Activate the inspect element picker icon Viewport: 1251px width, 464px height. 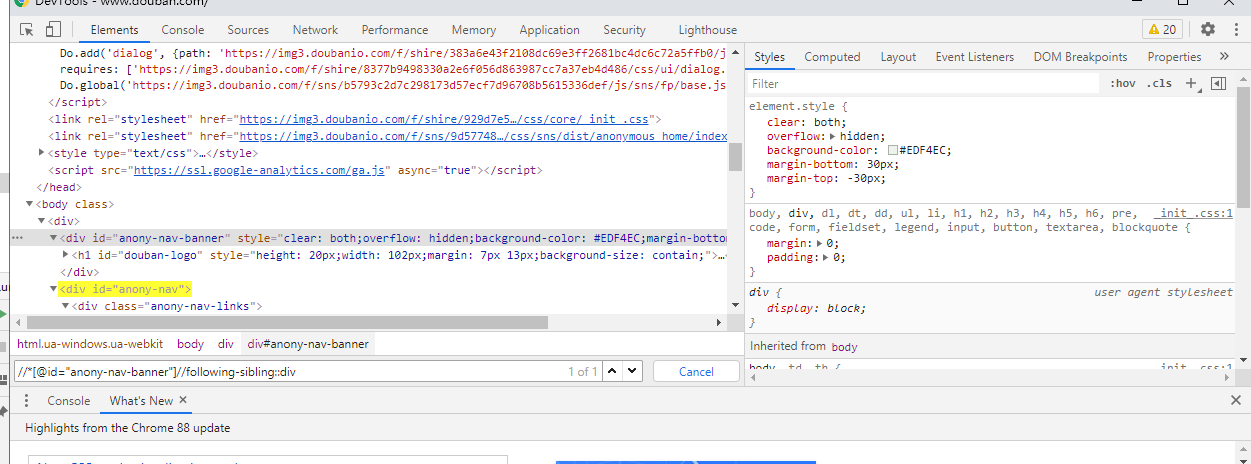click(28, 30)
